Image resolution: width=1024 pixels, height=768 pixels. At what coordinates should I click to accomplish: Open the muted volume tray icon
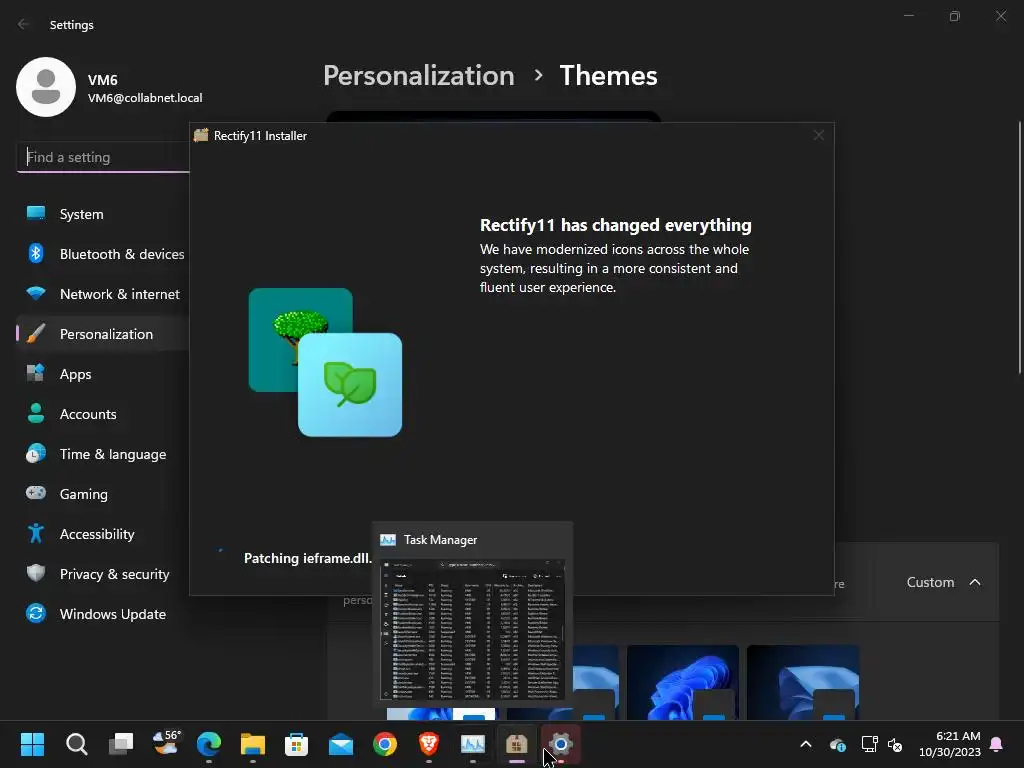(x=895, y=744)
